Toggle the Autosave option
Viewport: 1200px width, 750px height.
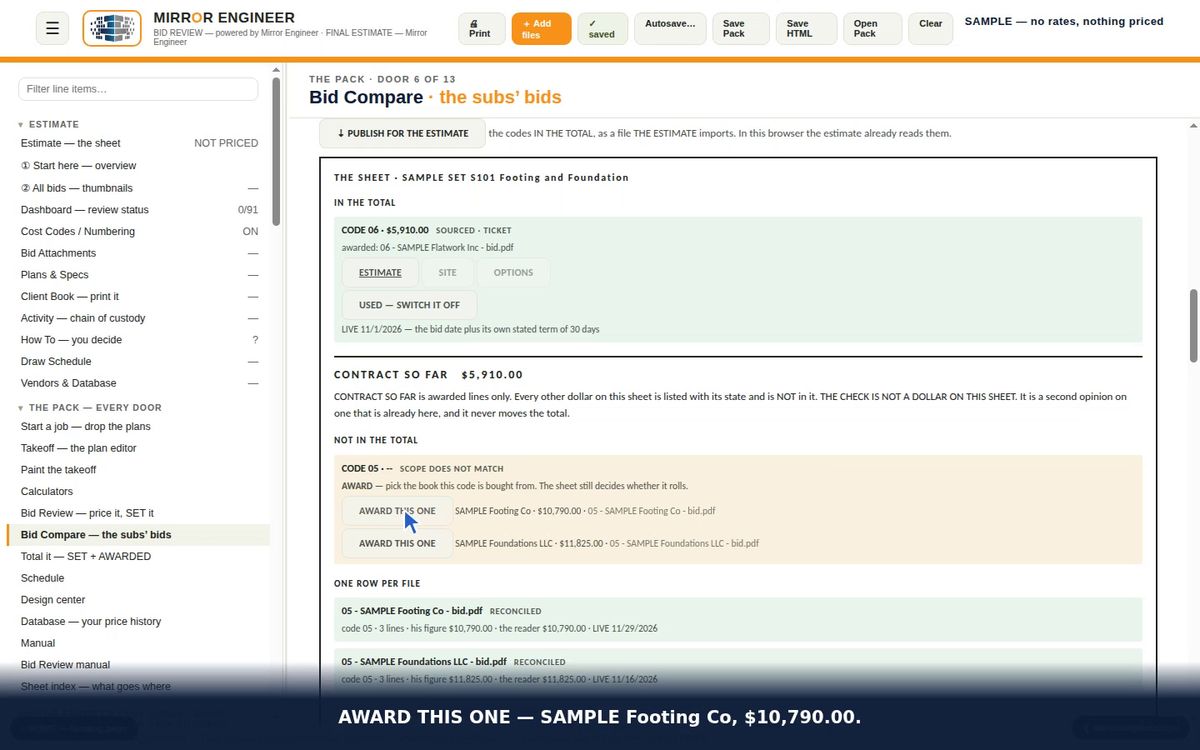point(670,29)
